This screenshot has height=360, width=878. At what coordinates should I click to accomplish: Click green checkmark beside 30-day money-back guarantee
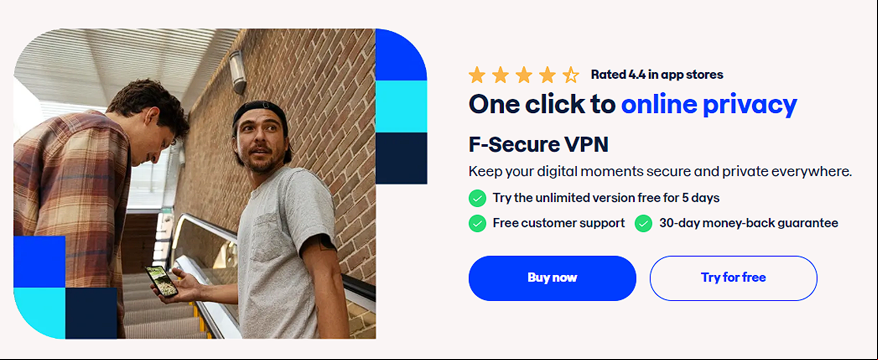pyautogui.click(x=643, y=223)
